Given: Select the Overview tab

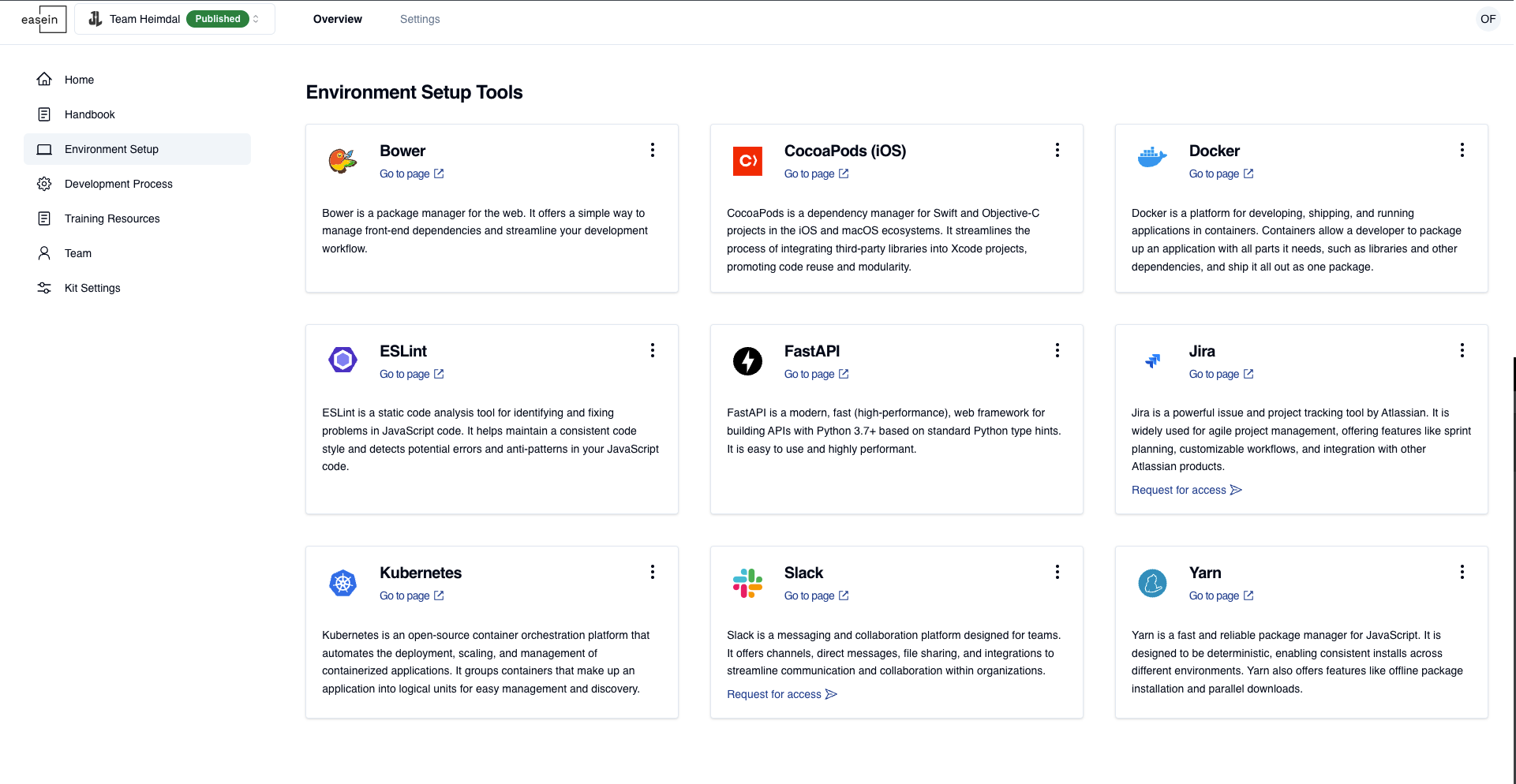Looking at the screenshot, I should click(337, 19).
